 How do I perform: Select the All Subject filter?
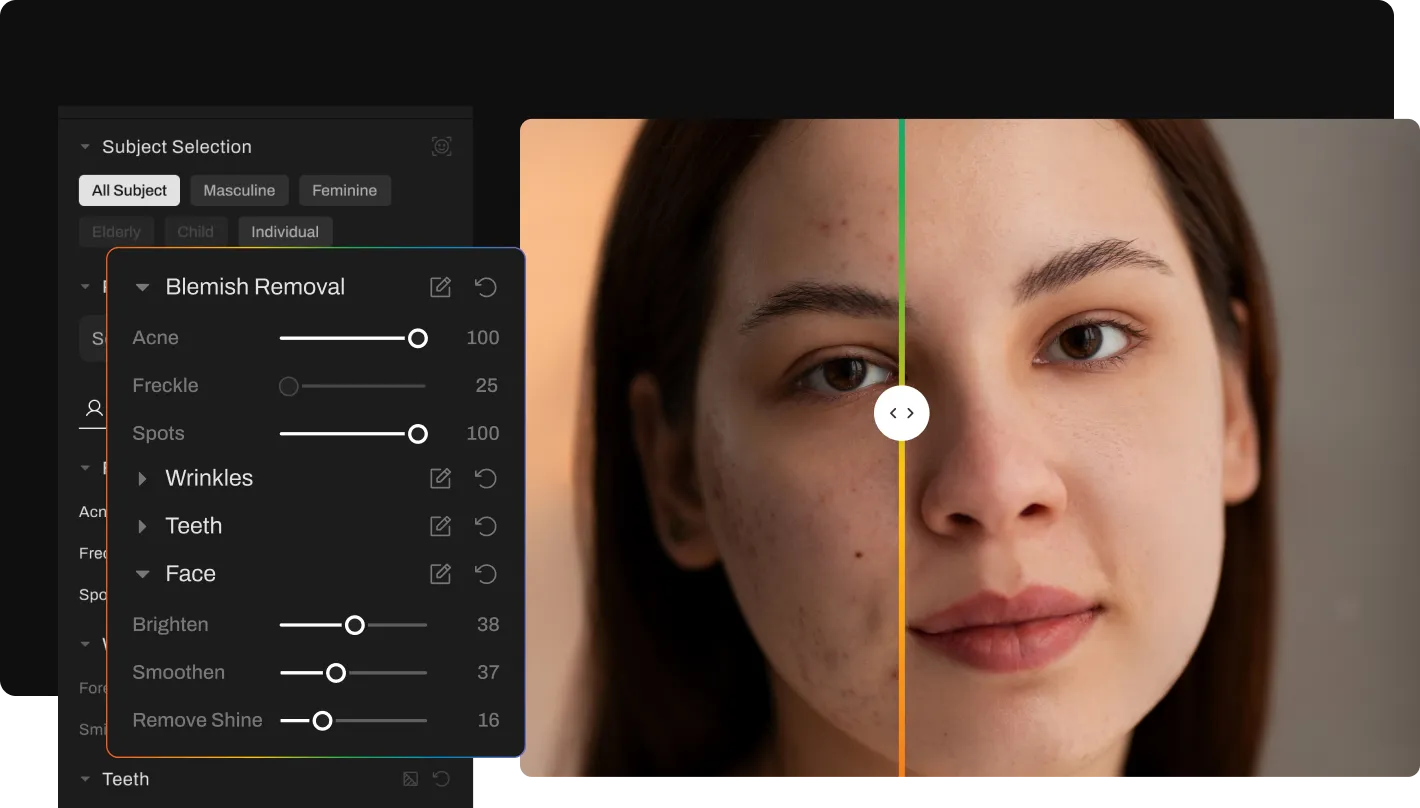pos(129,190)
